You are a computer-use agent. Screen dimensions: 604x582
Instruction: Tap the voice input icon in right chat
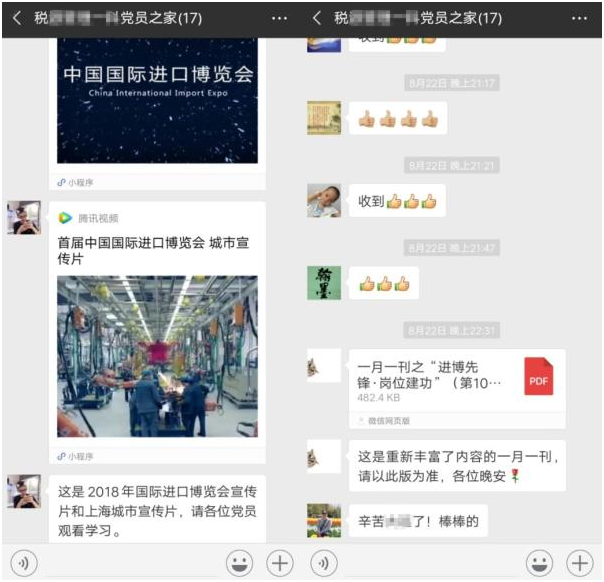click(x=324, y=563)
